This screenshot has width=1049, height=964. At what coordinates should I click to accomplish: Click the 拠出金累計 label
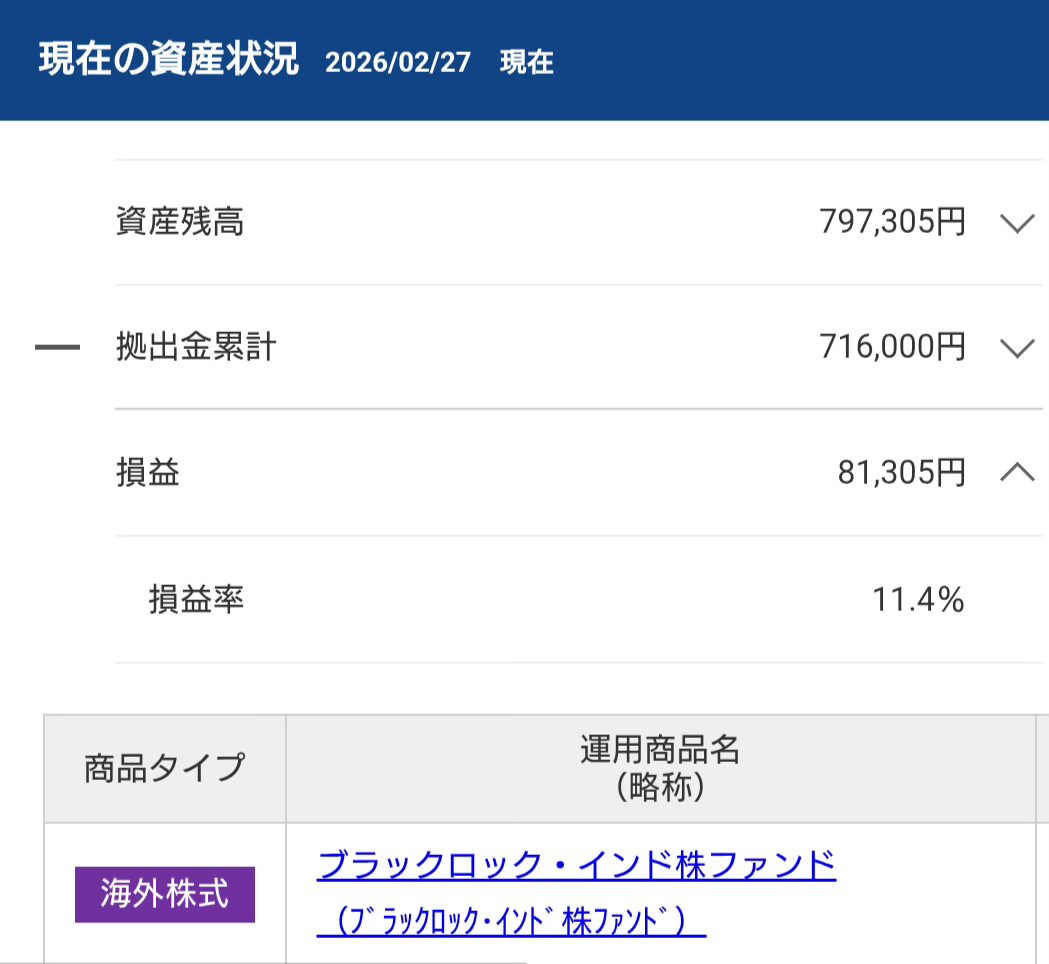196,347
